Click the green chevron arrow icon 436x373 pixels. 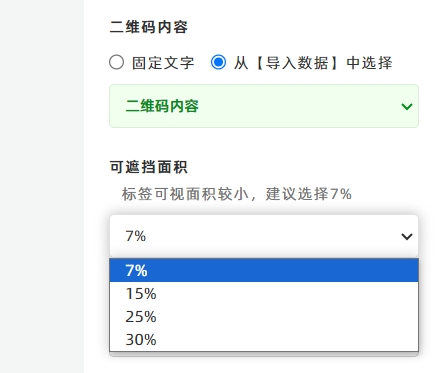click(407, 107)
